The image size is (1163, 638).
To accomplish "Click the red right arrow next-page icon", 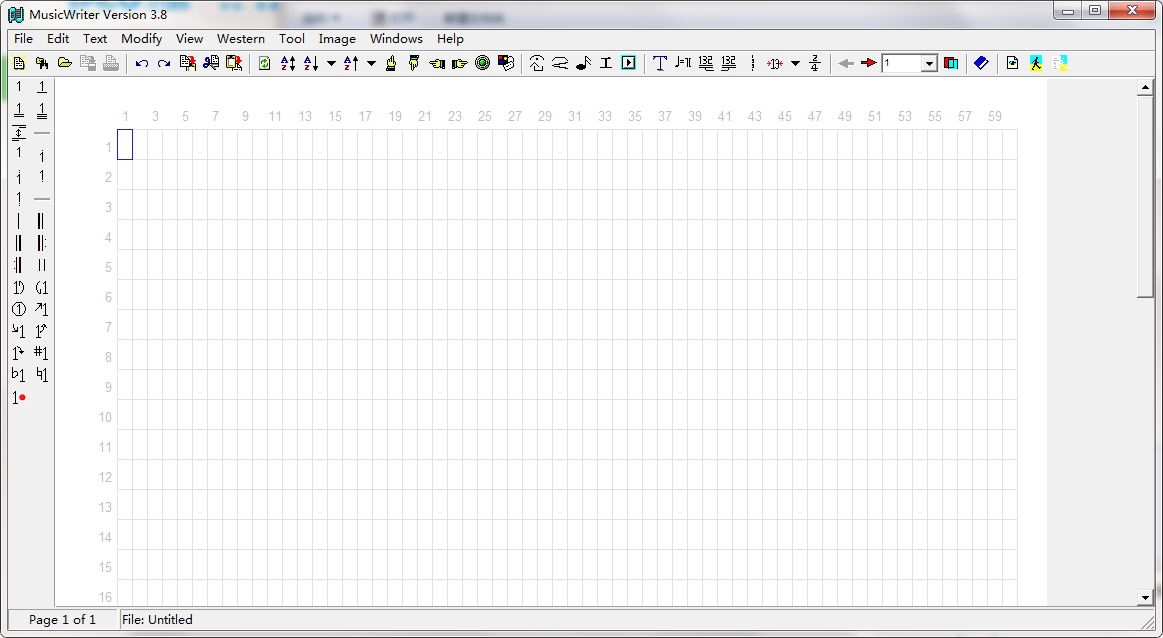I will (868, 63).
